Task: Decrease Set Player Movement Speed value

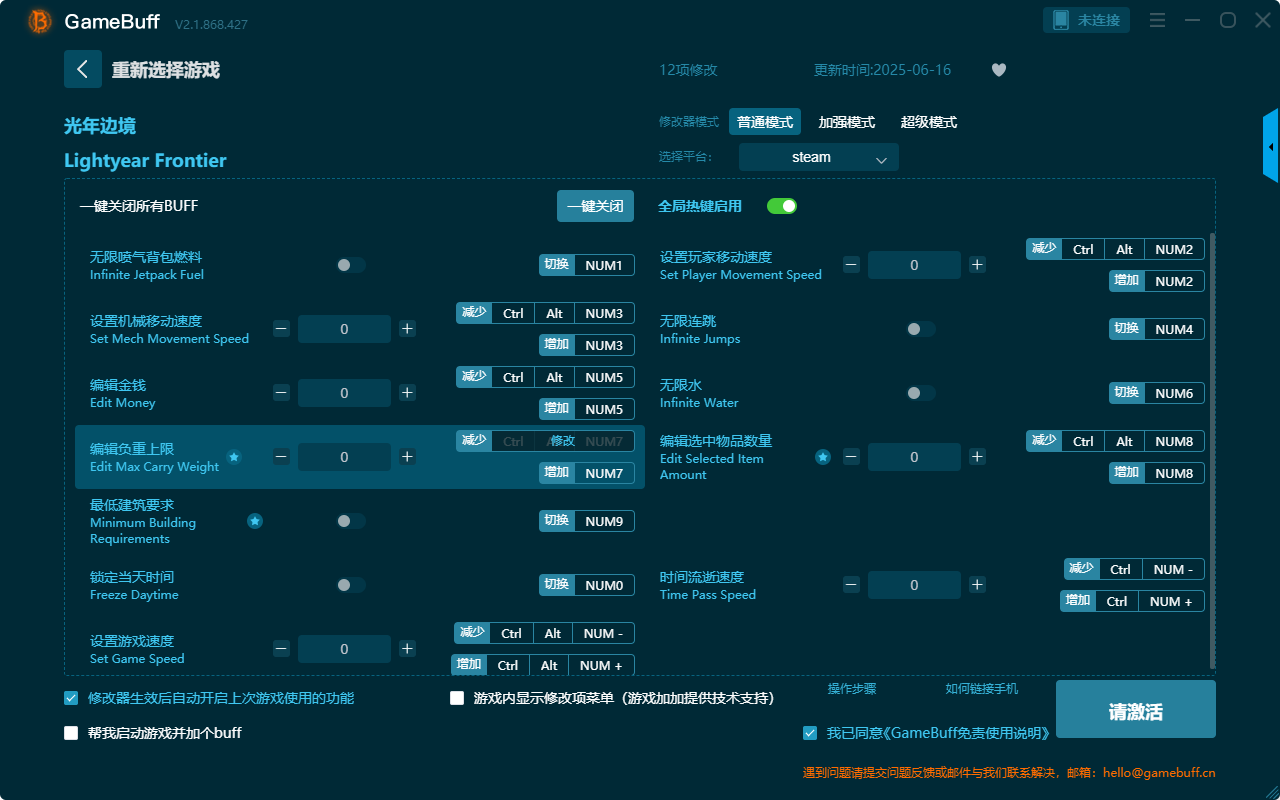Action: 851,265
